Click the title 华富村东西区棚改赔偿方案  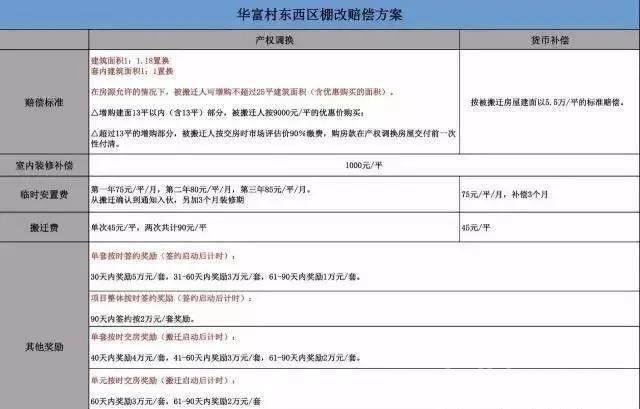(x=322, y=16)
